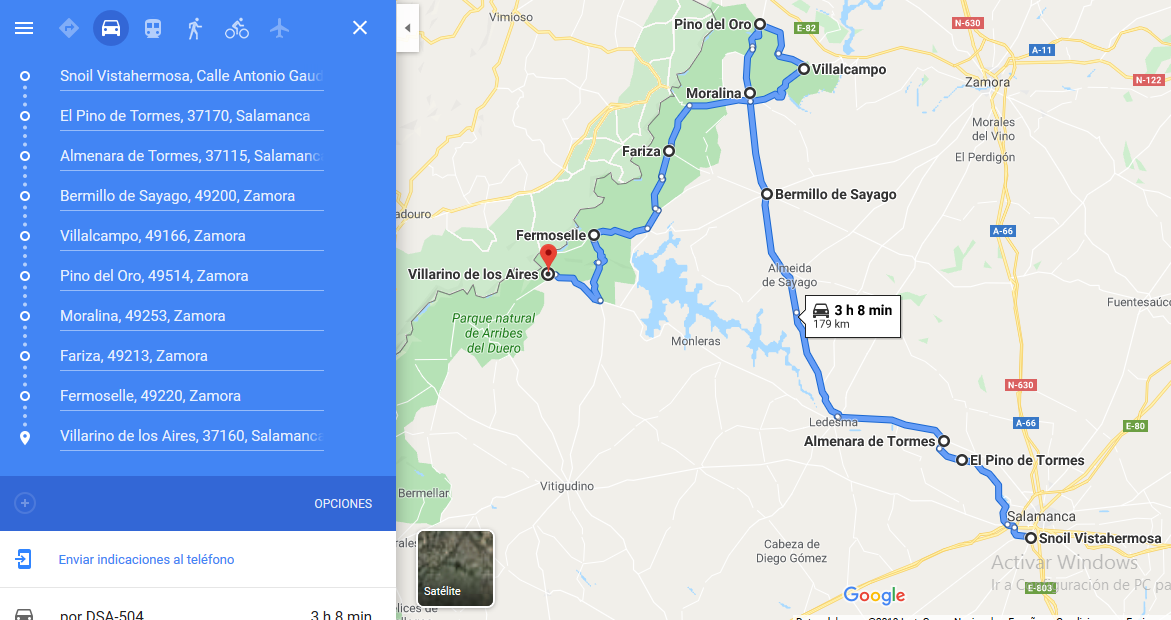The image size is (1171, 620).
Task: Edit the Bermillo de Sayago waypoint
Action: coord(191,196)
